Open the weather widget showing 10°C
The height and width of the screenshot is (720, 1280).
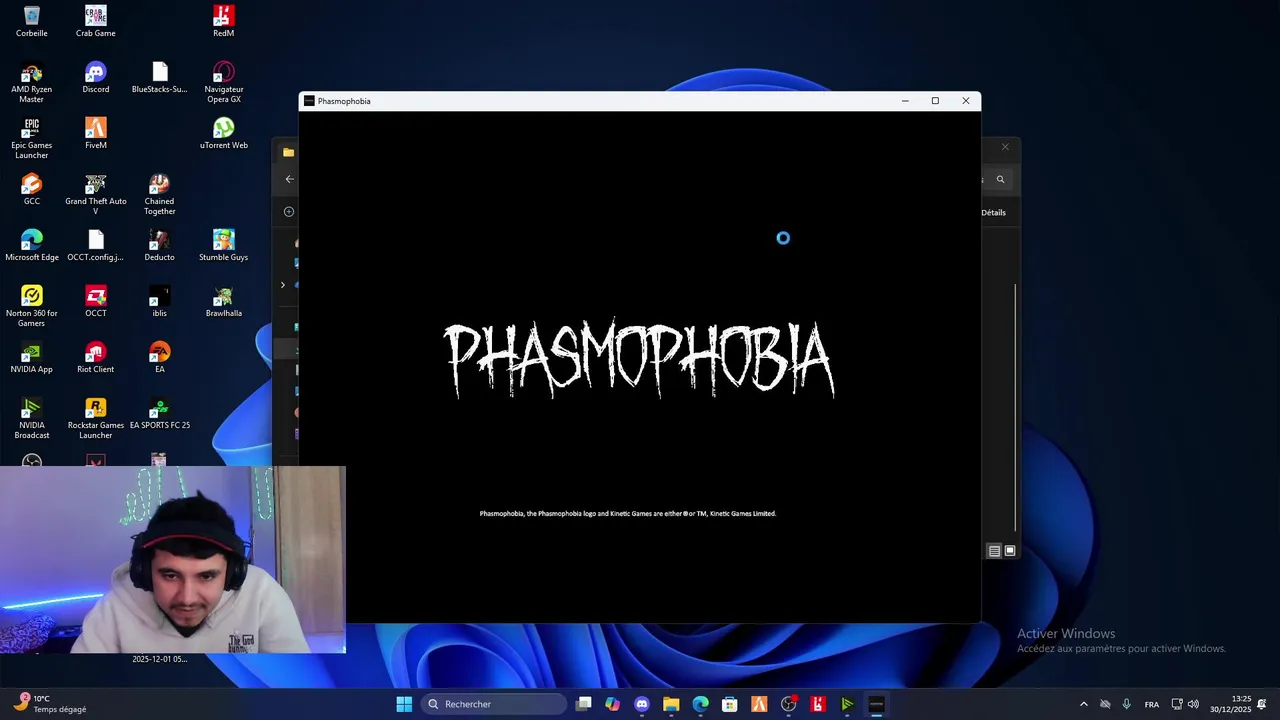(50, 704)
